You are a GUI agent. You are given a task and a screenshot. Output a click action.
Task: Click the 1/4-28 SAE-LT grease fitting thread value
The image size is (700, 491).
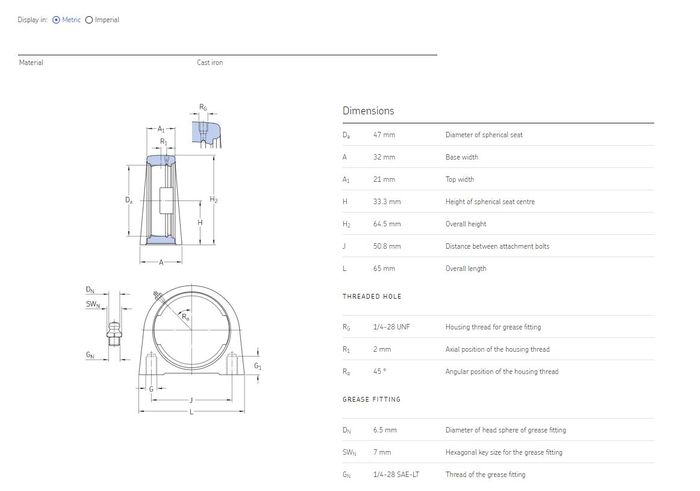(398, 474)
